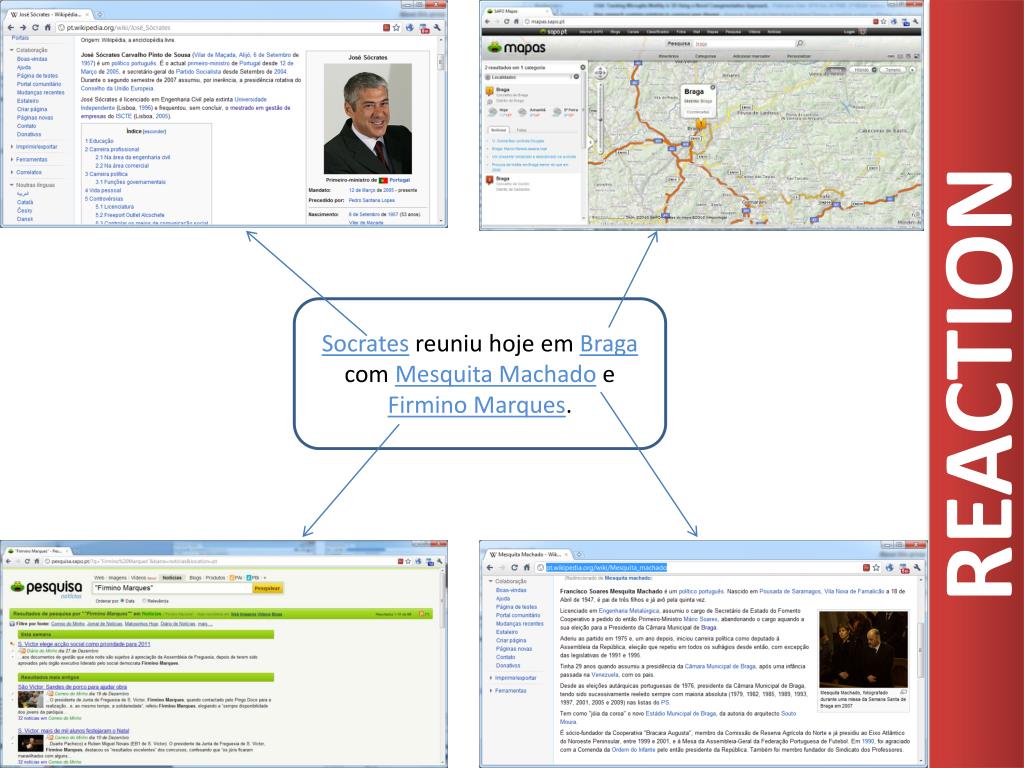Click 'Mesquita Machado' link in center box
Viewport: 1024px width, 768px height.
(496, 374)
